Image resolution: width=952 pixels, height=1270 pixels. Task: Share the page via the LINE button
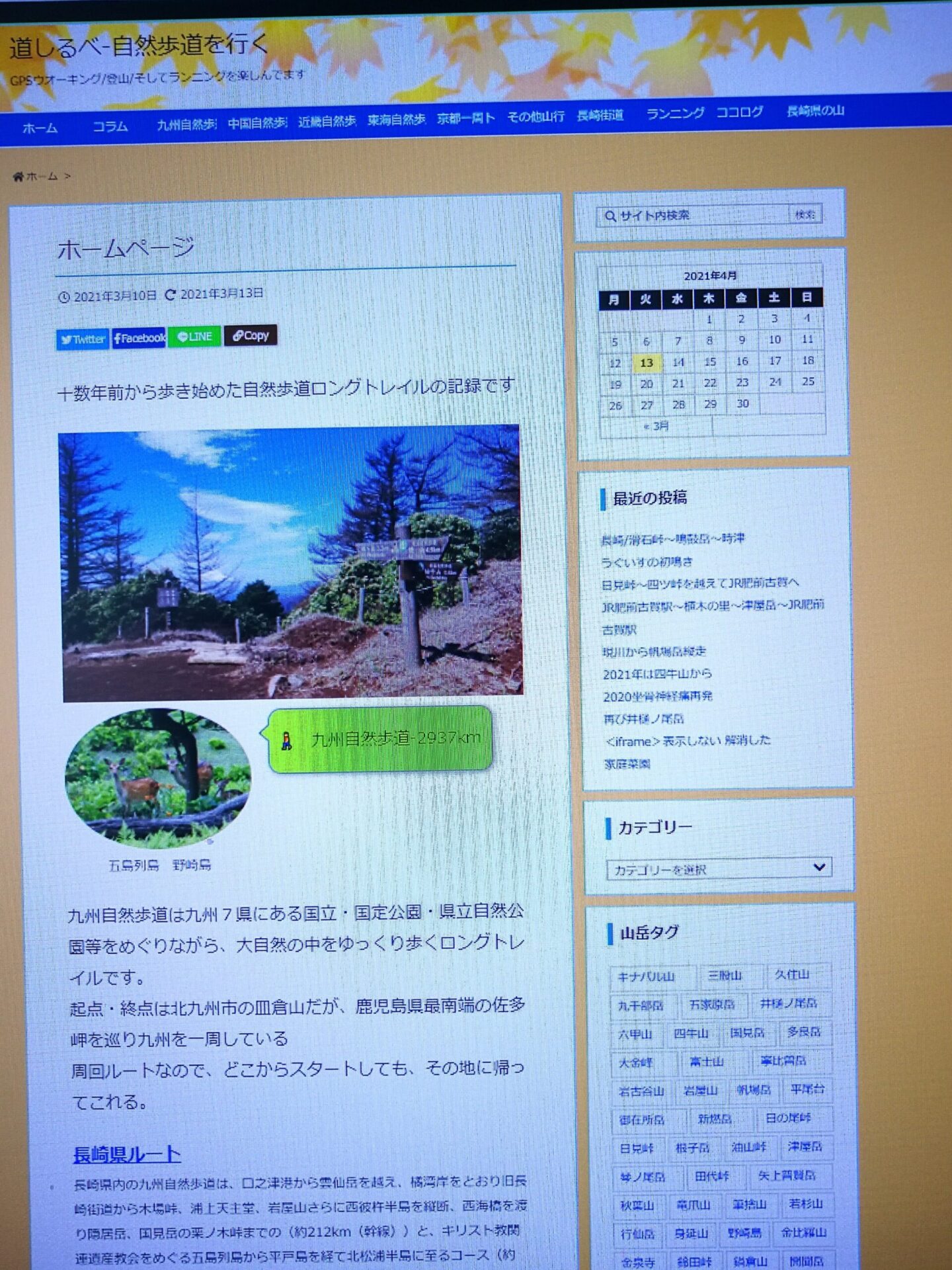click(x=194, y=337)
